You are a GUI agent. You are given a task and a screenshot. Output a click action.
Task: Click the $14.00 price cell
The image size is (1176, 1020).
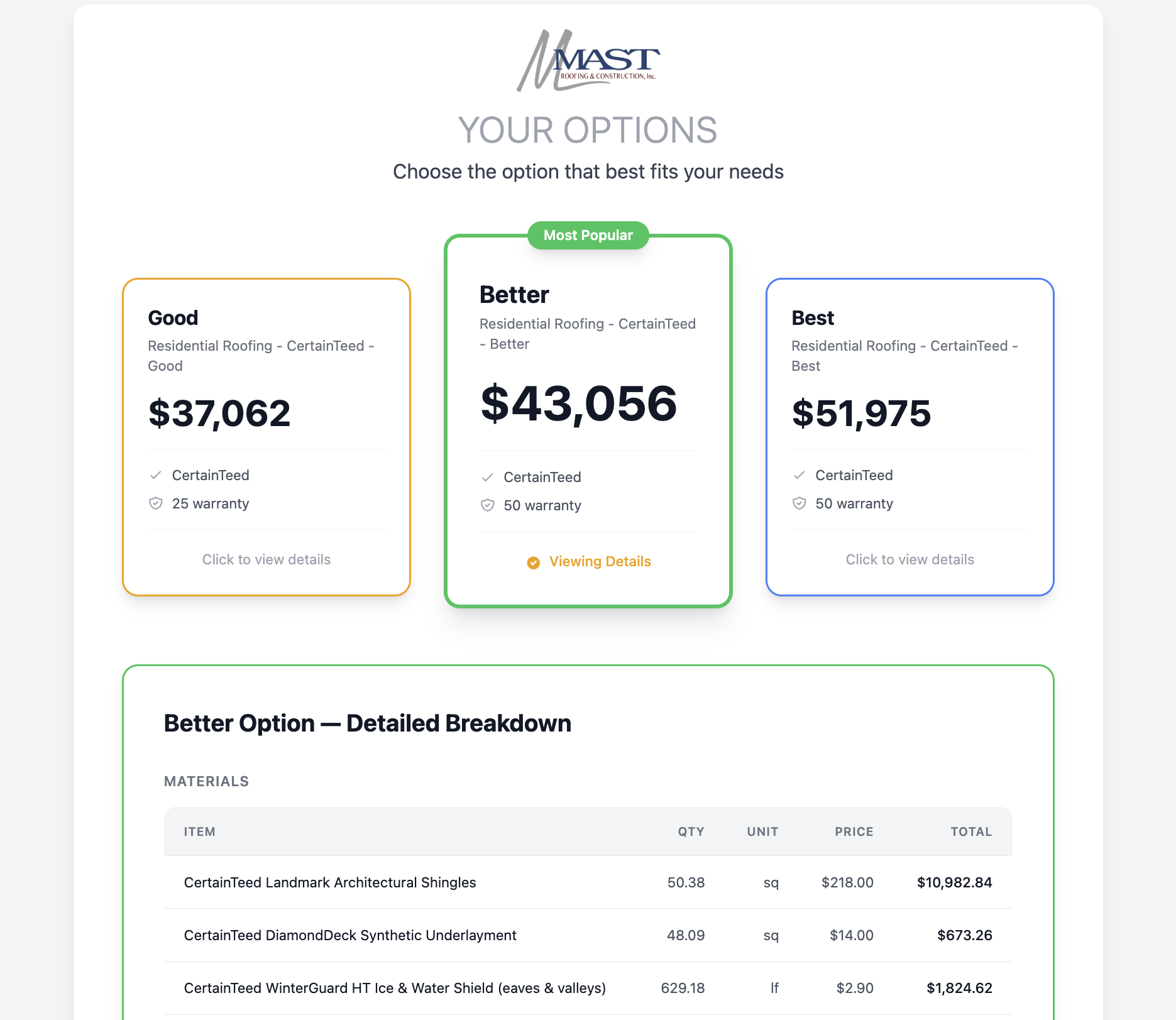[x=852, y=935]
